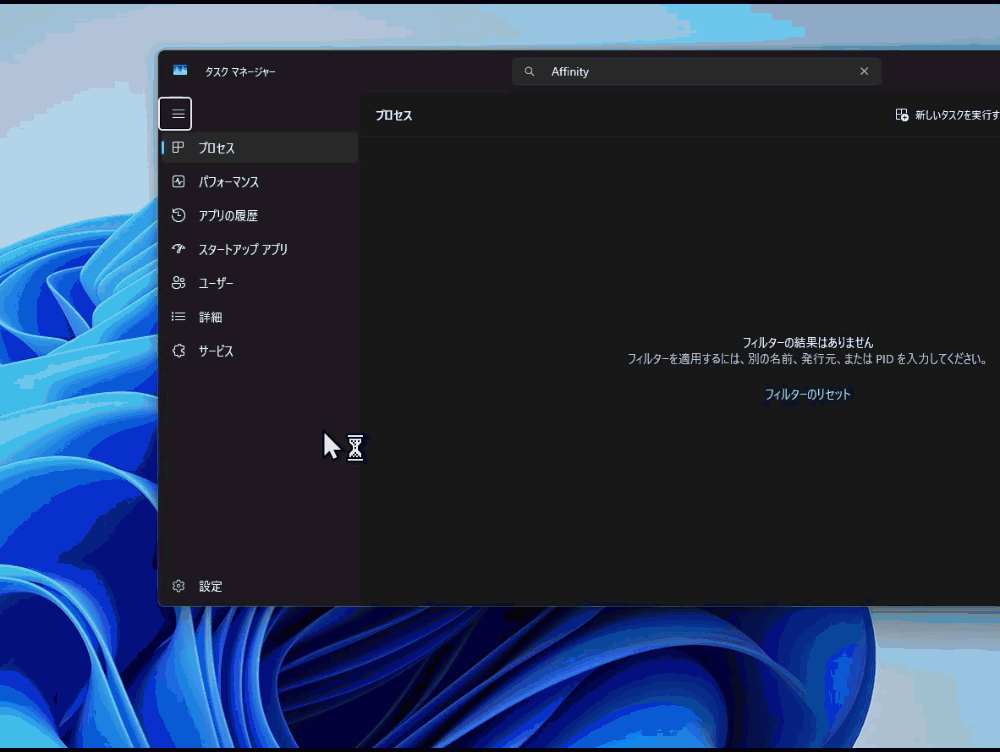The image size is (1000, 752).
Task: Open 設定 from the sidebar label
Action: 210,586
